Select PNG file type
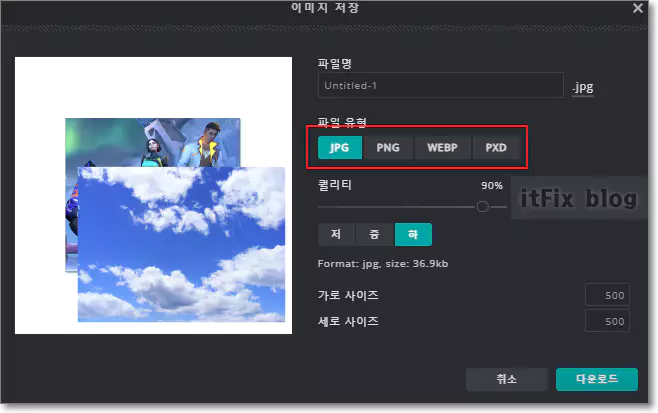 (388, 147)
